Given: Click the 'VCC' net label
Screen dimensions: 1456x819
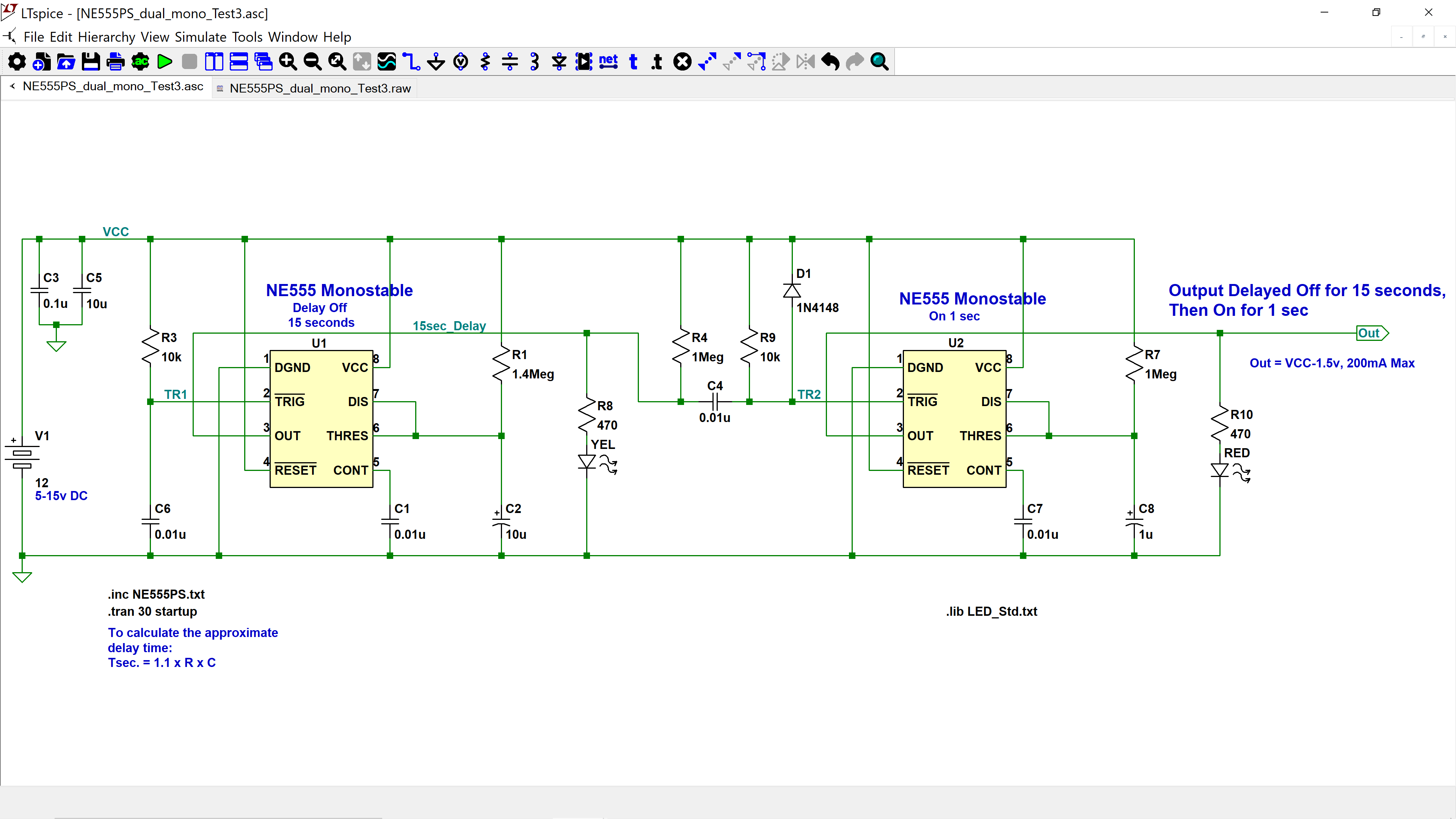Looking at the screenshot, I should click(116, 232).
